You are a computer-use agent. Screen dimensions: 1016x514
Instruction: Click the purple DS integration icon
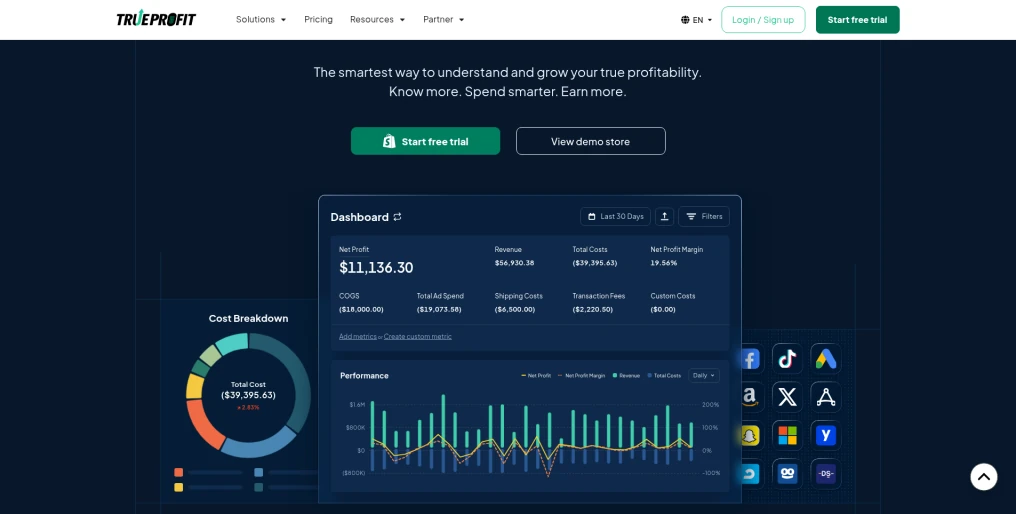click(x=826, y=473)
